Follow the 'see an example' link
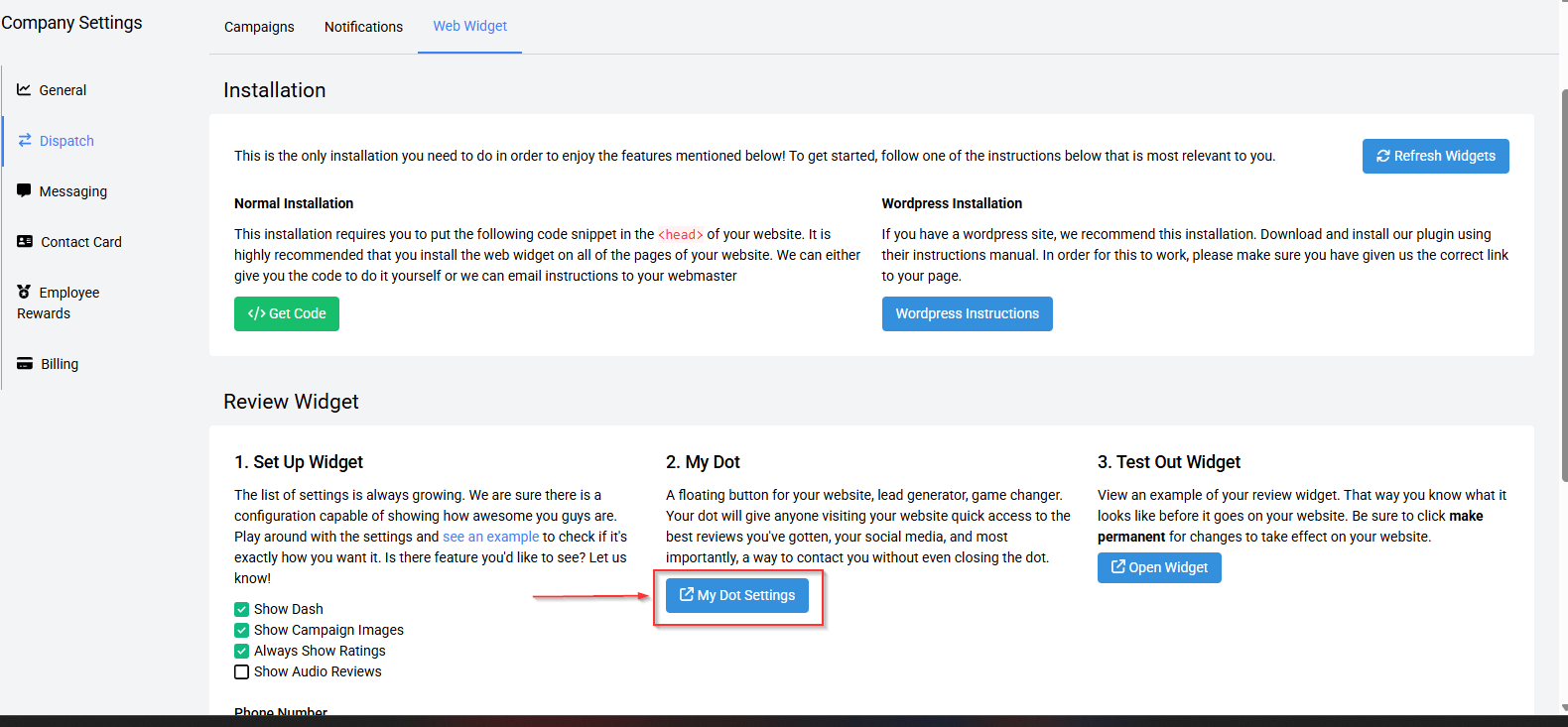Viewport: 1568px width, 727px height. (x=490, y=537)
